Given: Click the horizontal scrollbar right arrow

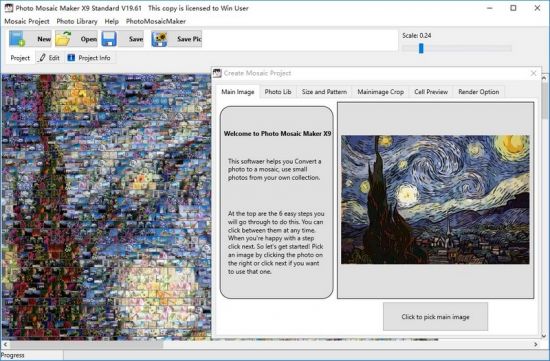Looking at the screenshot, I should 536,345.
